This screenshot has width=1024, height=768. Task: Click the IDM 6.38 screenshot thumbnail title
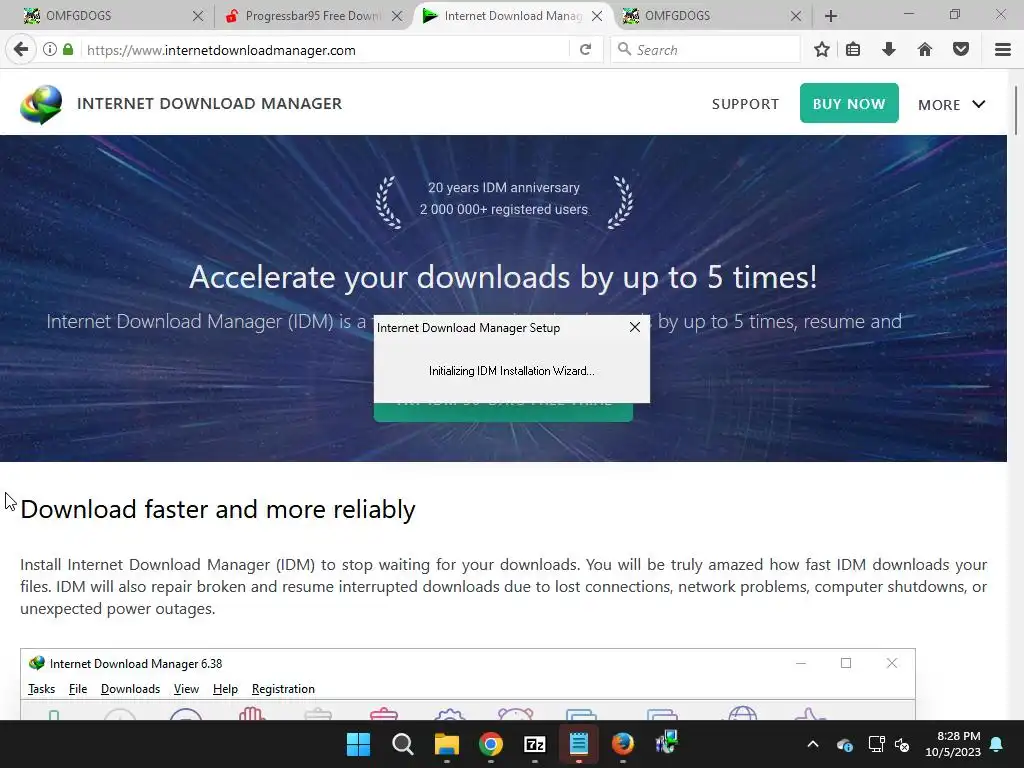(x=136, y=664)
